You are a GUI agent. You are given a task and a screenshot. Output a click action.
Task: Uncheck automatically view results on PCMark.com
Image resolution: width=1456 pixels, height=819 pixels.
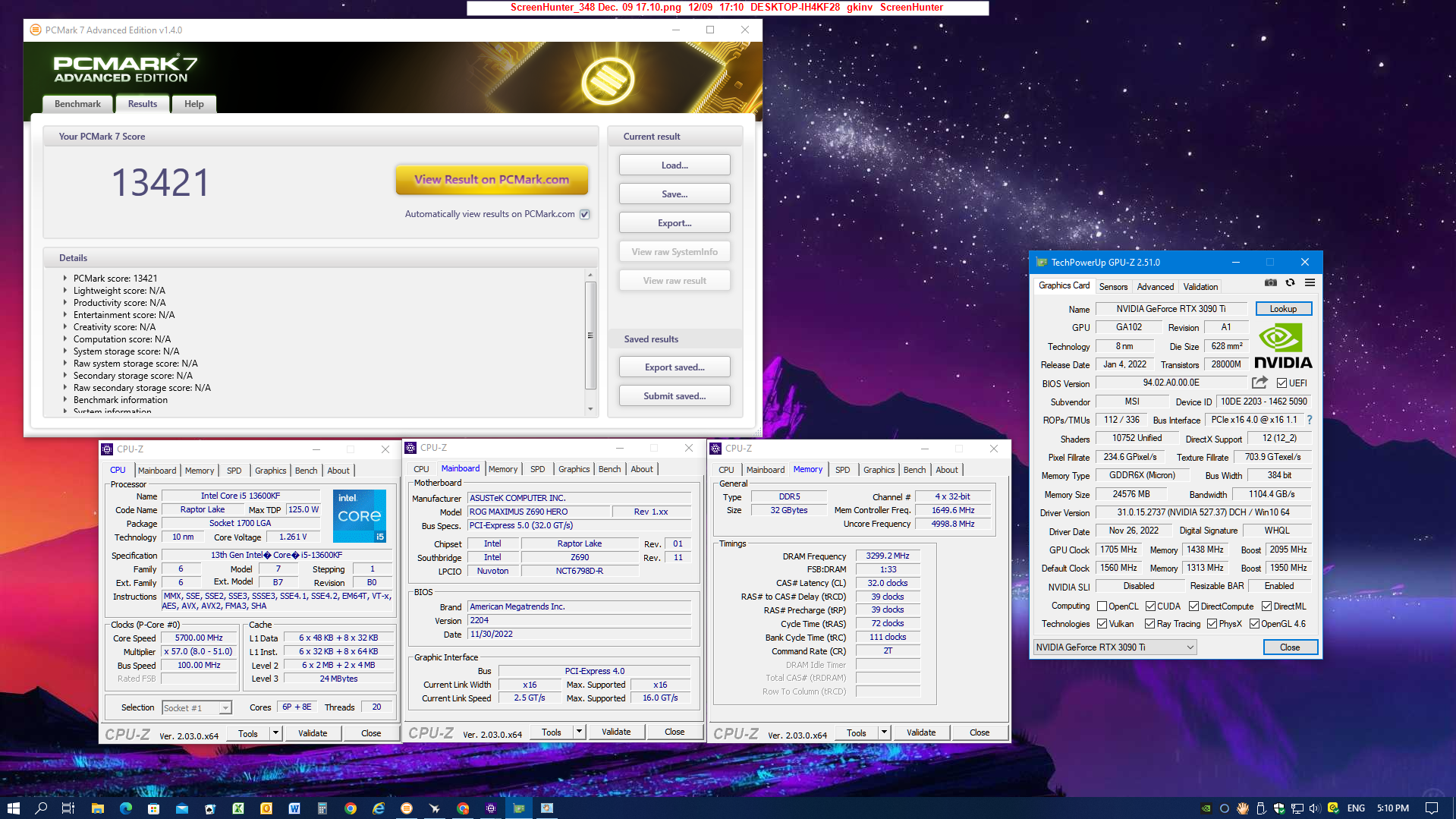585,214
